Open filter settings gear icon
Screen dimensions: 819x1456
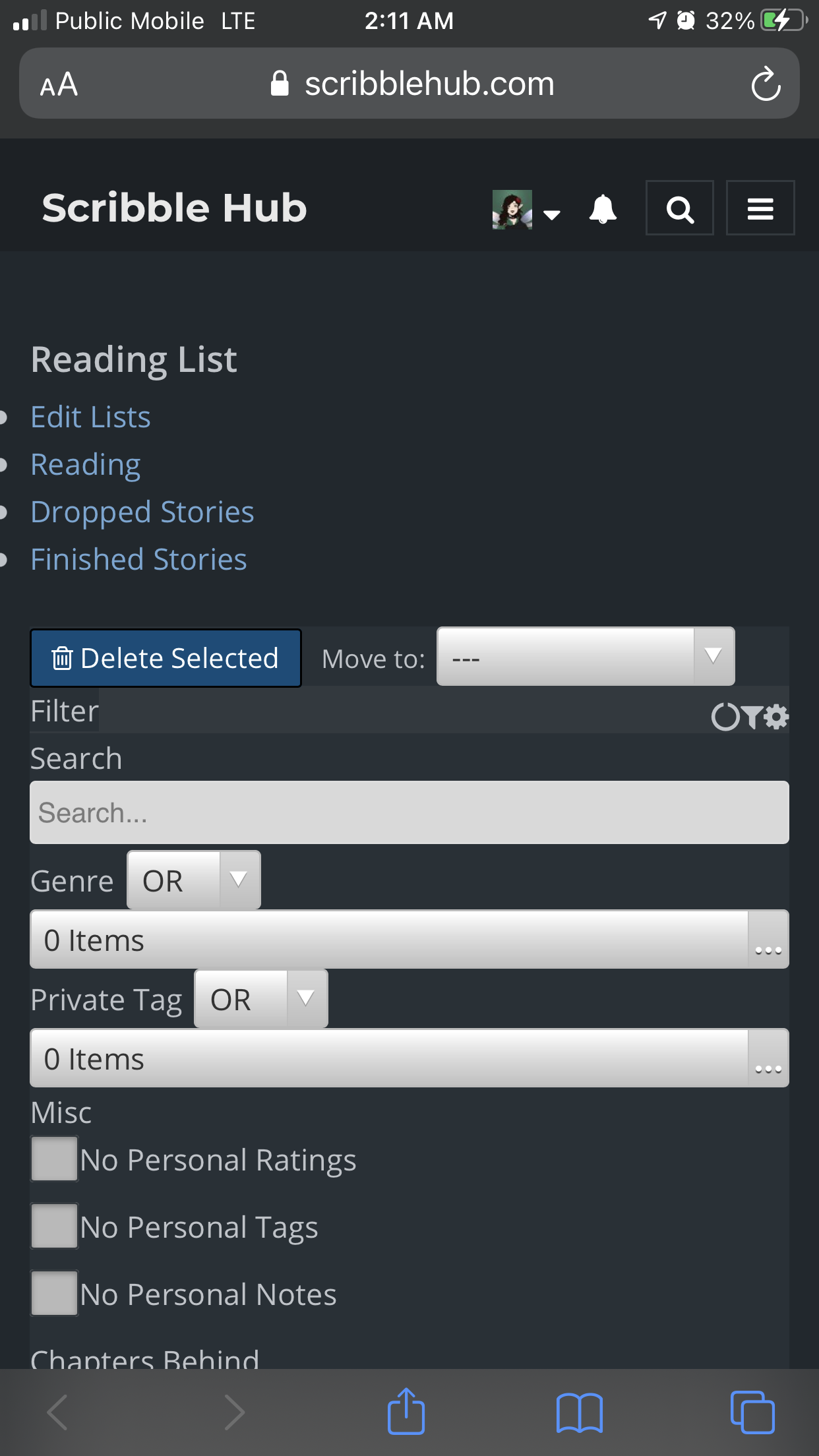pos(777,717)
